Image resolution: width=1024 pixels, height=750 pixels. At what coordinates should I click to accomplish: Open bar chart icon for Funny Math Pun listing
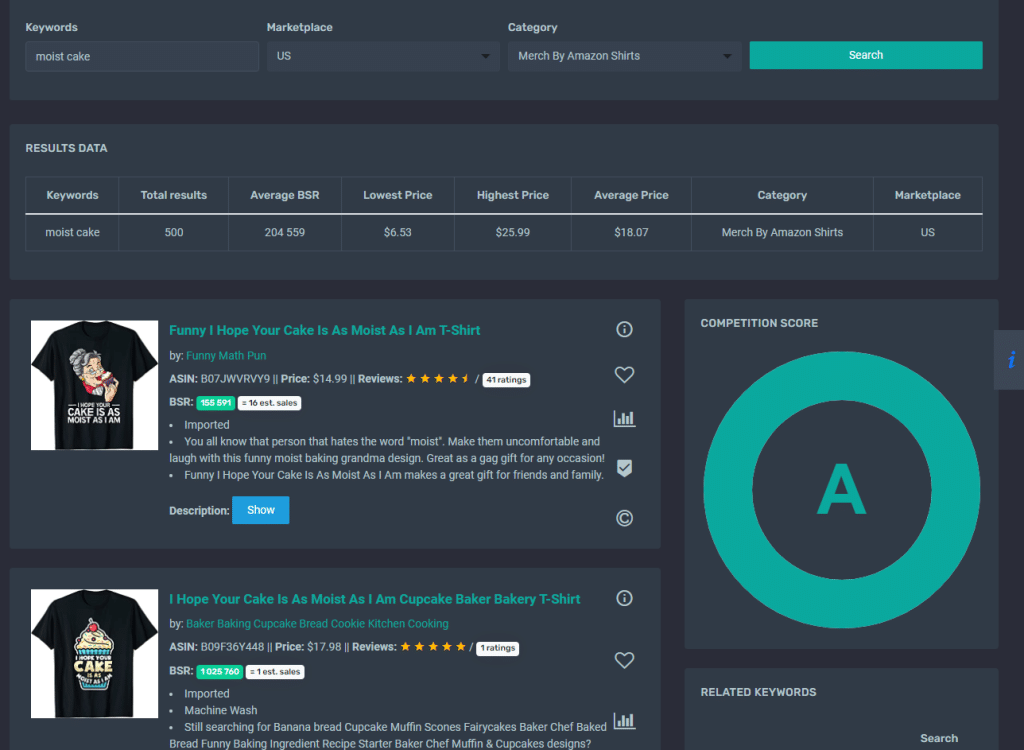(624, 418)
